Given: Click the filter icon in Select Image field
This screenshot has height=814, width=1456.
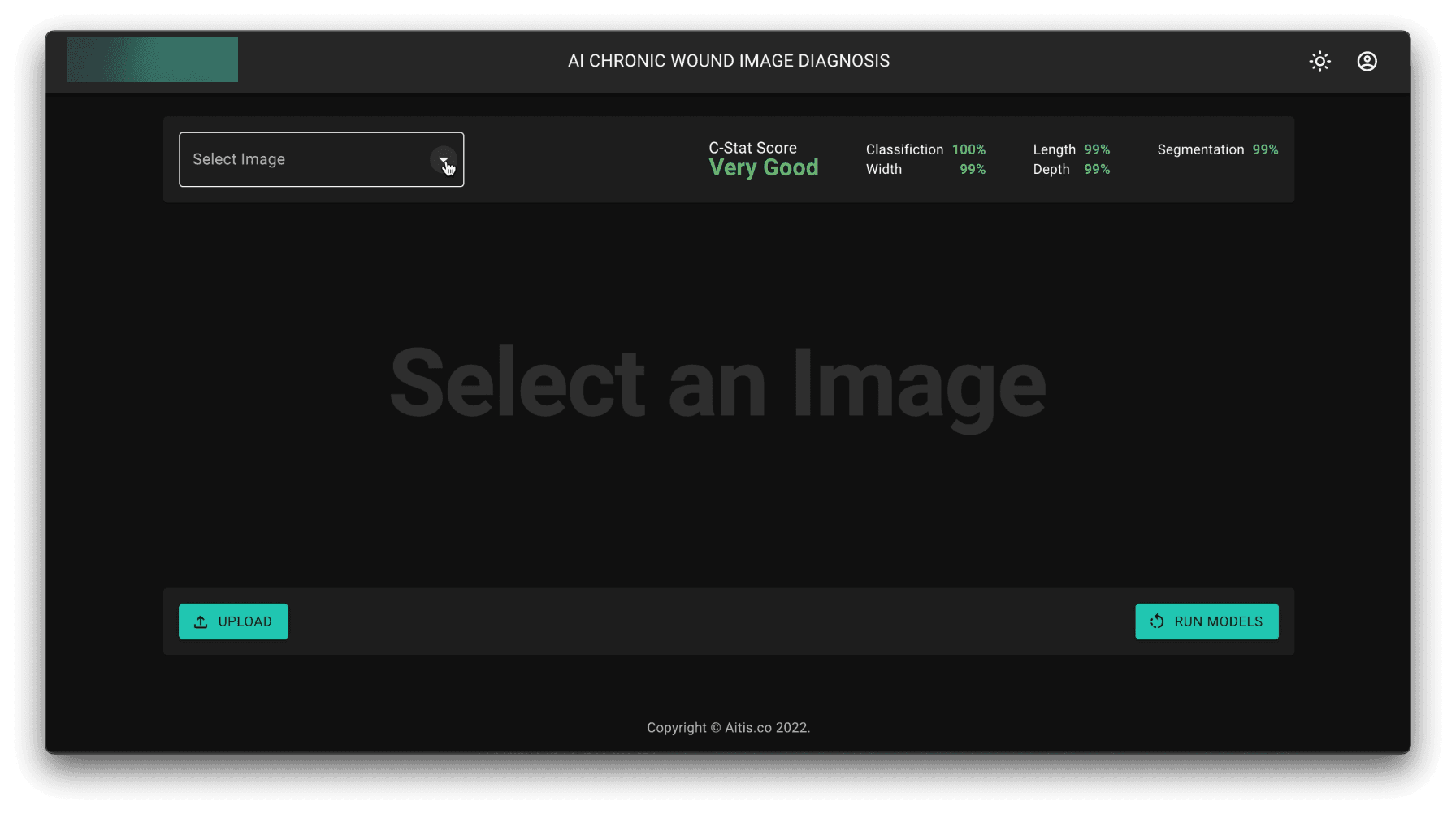Looking at the screenshot, I should [x=444, y=160].
